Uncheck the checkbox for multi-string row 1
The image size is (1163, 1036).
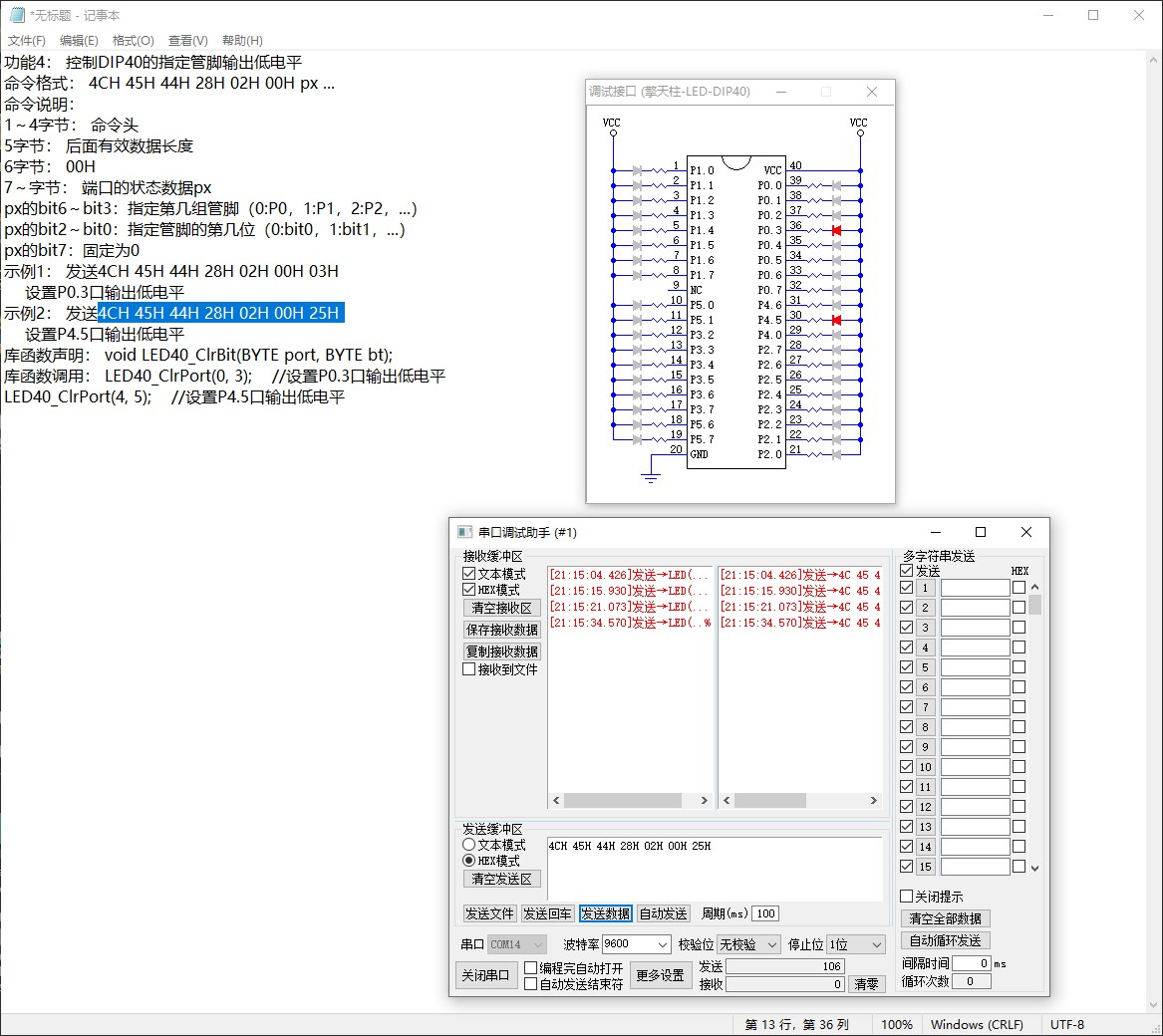pos(906,588)
